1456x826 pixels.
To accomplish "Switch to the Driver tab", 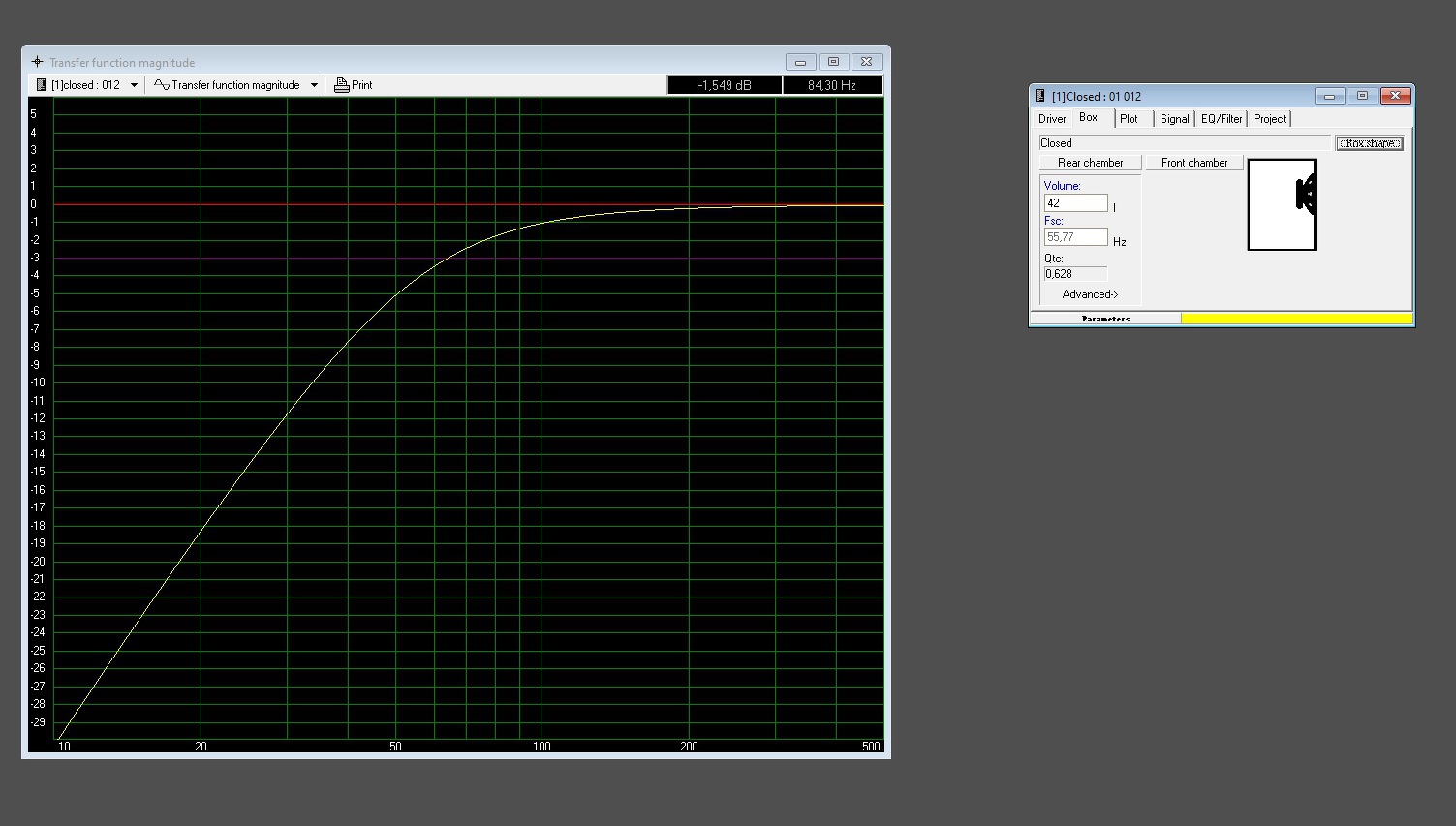I will pos(1052,119).
